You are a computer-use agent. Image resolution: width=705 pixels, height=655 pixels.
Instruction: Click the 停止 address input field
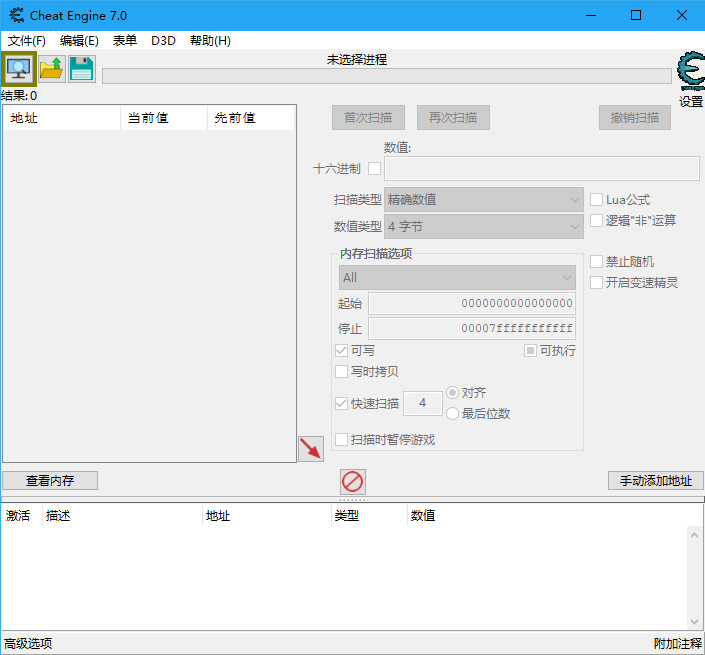tap(472, 328)
